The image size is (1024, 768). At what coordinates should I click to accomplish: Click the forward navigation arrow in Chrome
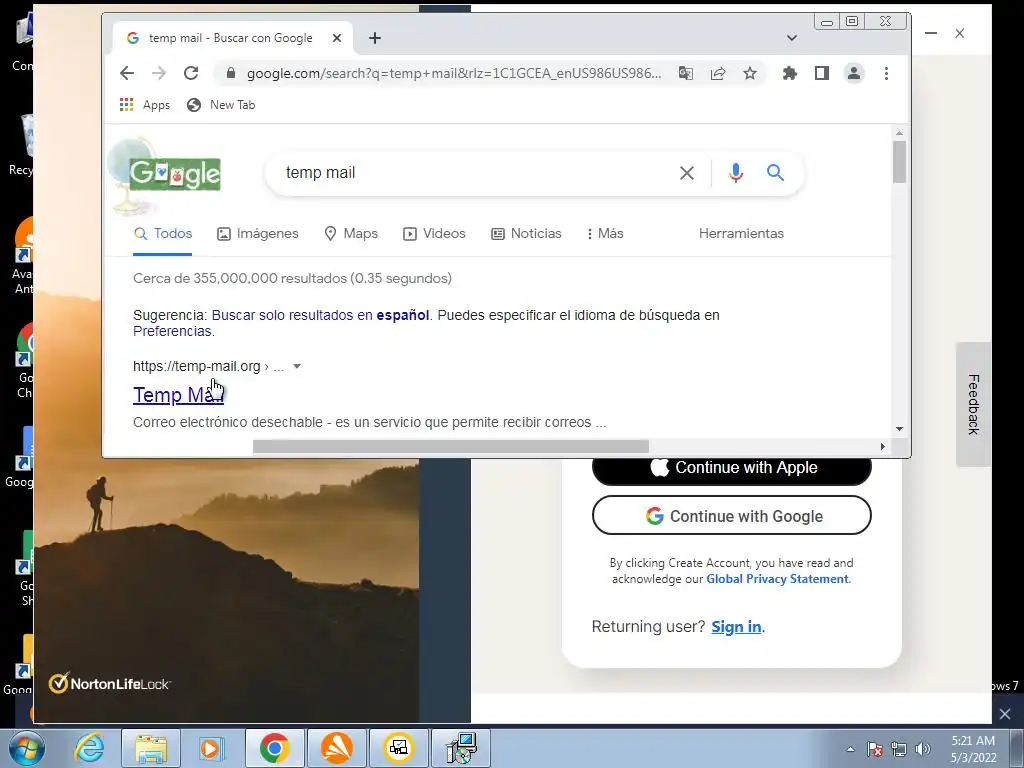click(159, 73)
